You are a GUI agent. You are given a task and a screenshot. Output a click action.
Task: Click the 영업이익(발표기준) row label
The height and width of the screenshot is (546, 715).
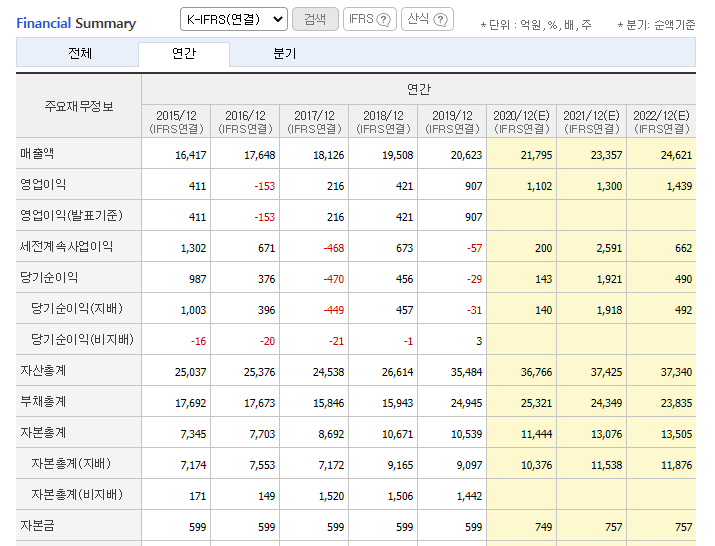click(x=71, y=215)
